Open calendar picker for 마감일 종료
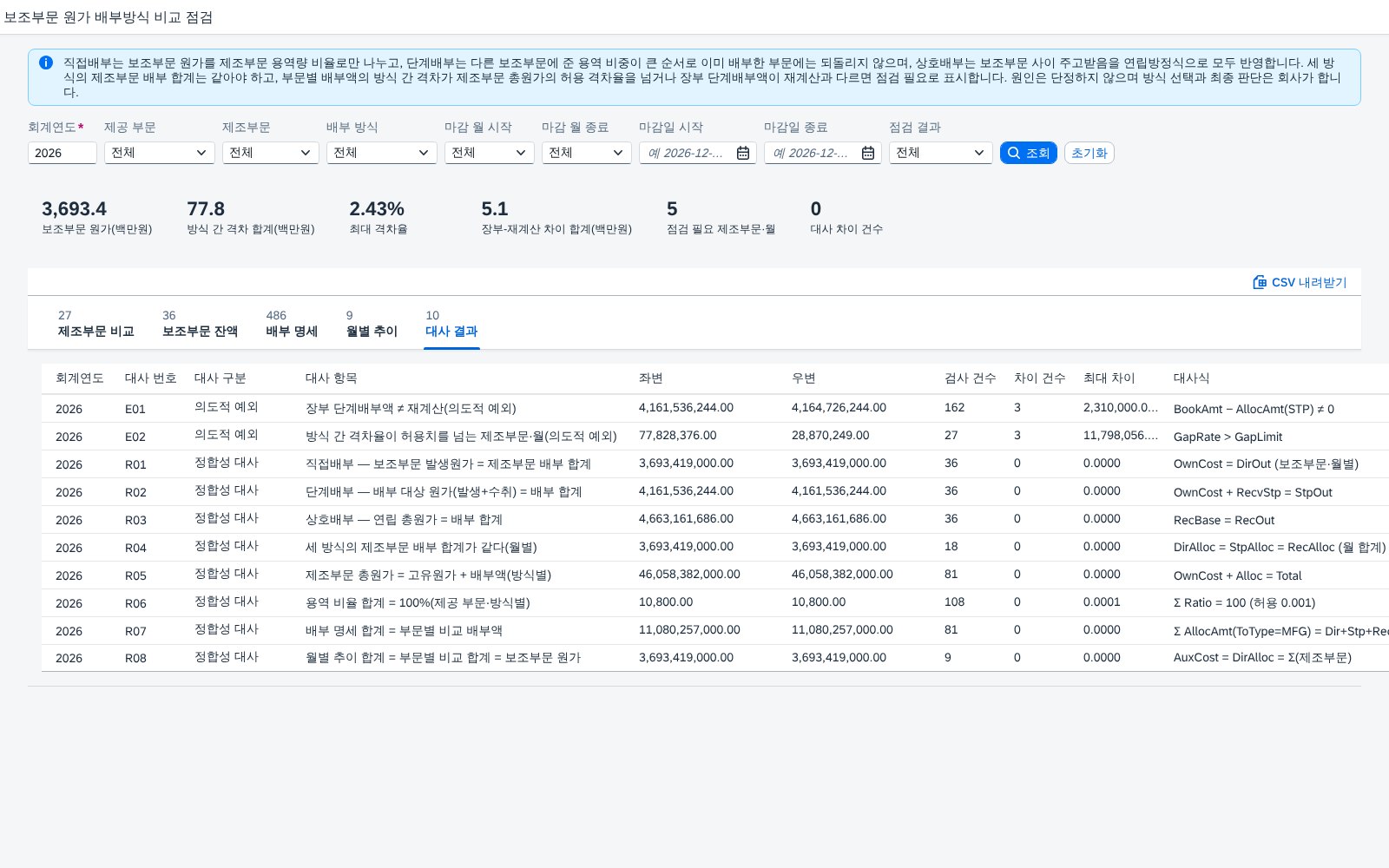The width and height of the screenshot is (1389, 868). pos(868,153)
